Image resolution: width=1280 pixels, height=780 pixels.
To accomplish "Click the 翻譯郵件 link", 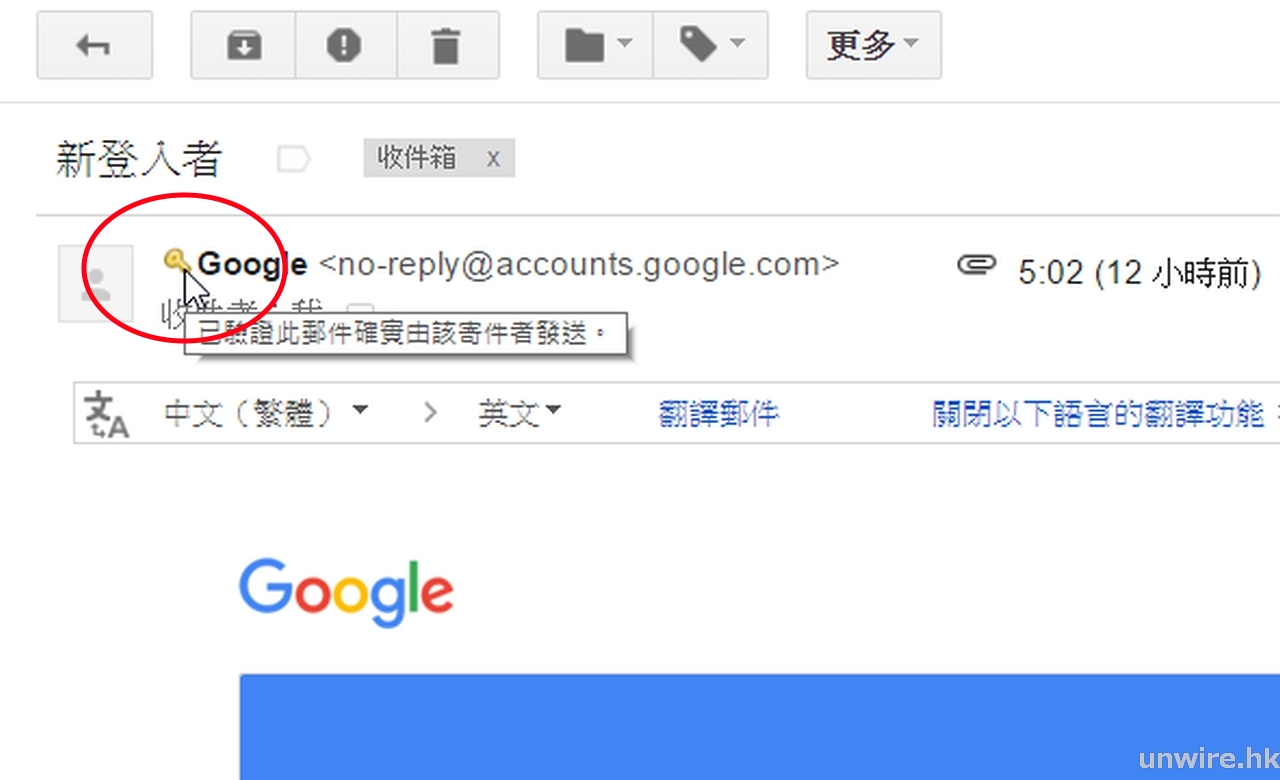I will (x=719, y=414).
